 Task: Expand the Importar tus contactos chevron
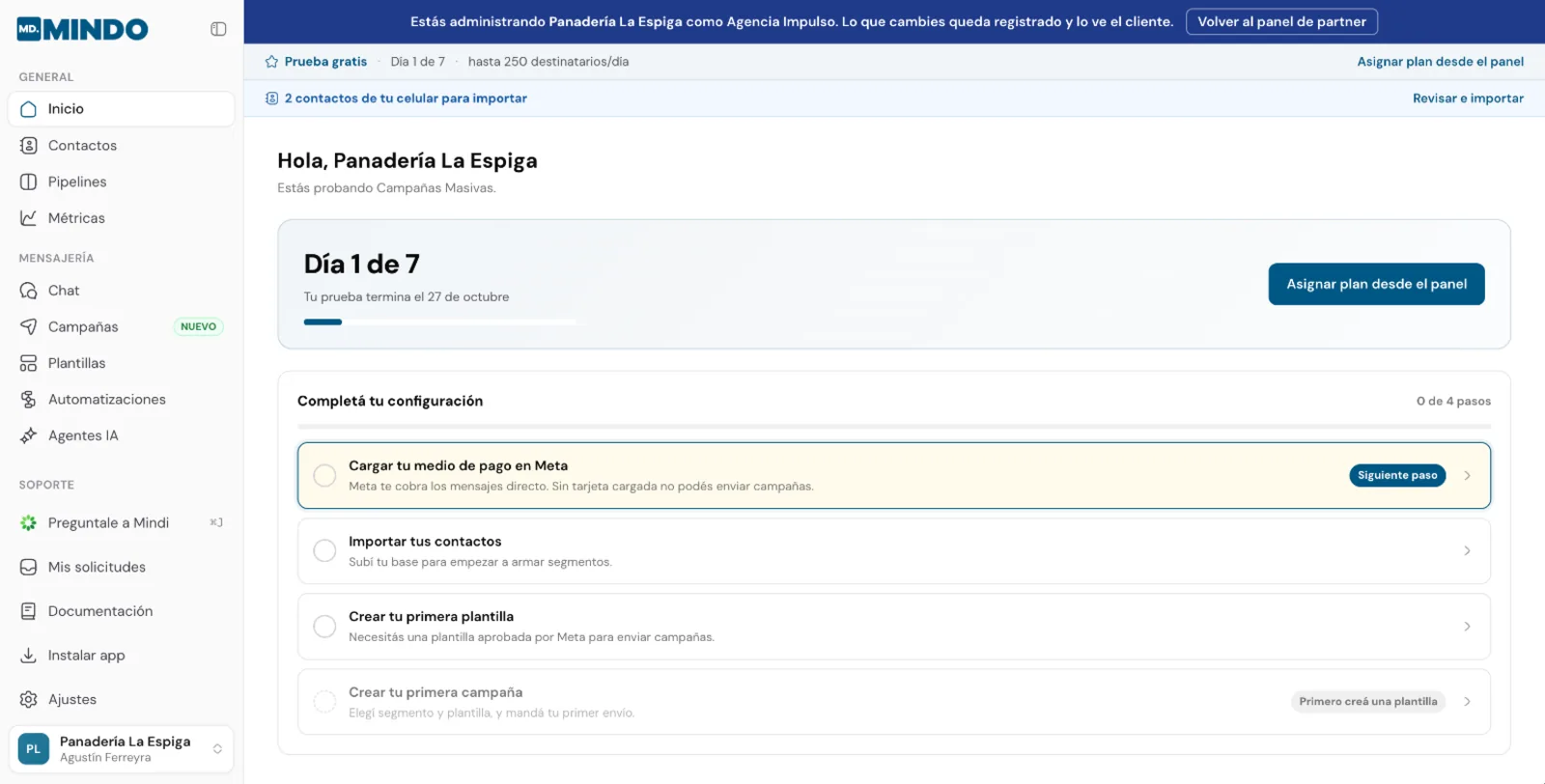(x=1467, y=550)
